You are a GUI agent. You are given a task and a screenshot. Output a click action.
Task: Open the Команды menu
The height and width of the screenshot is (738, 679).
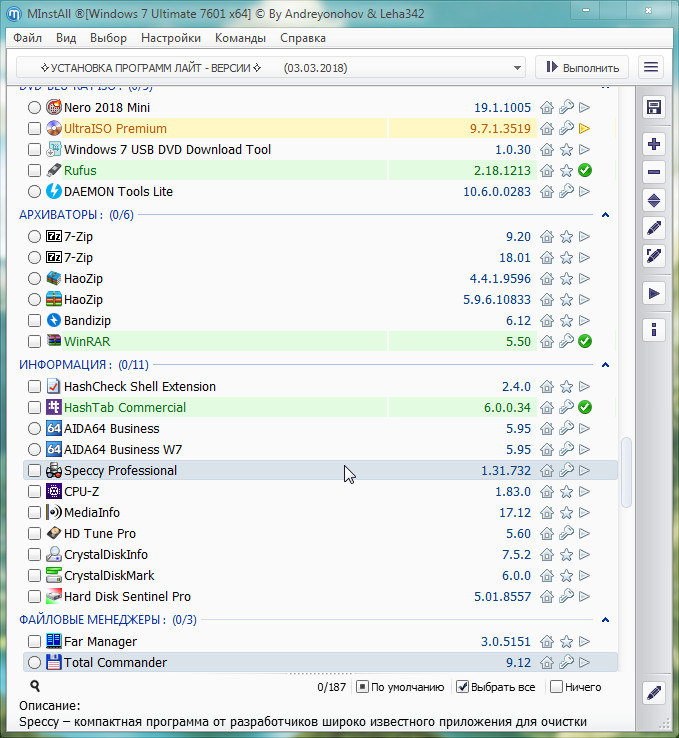(240, 38)
